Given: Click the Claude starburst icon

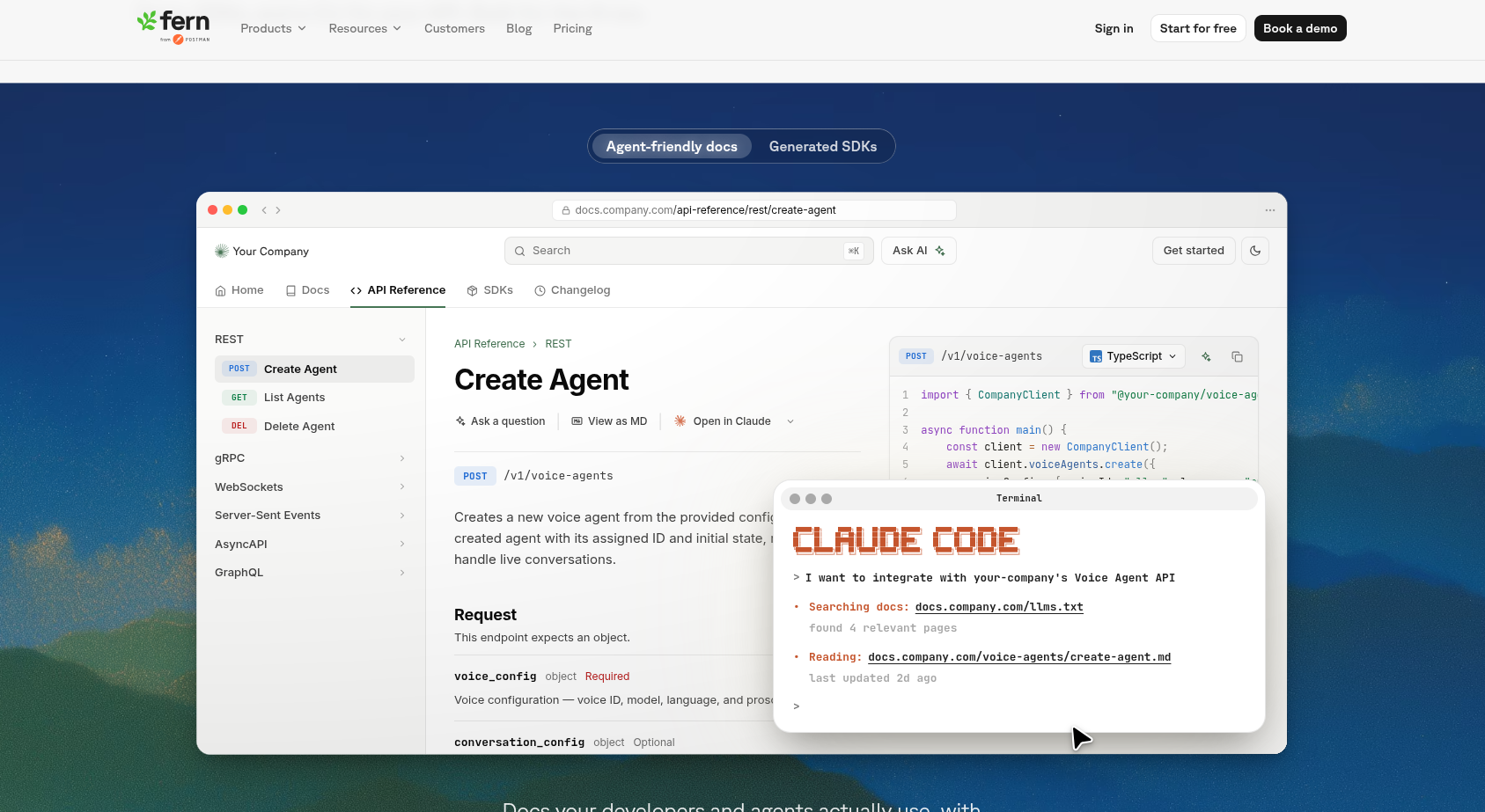Looking at the screenshot, I should [x=680, y=421].
